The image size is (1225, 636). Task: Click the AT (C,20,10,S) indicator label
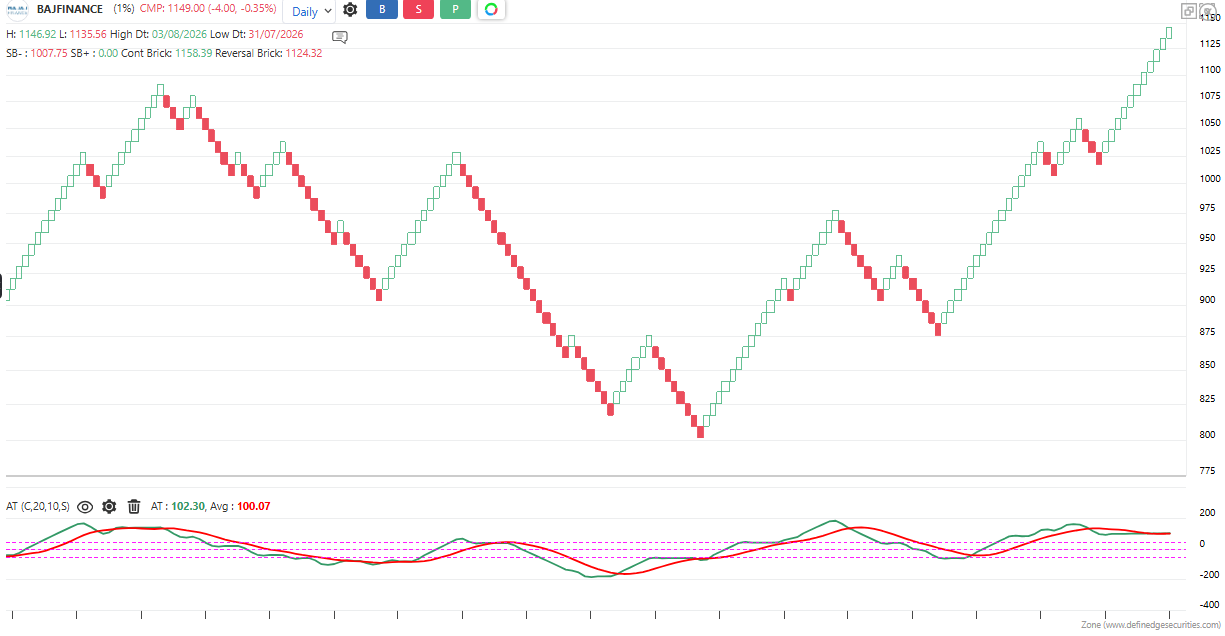(x=38, y=507)
